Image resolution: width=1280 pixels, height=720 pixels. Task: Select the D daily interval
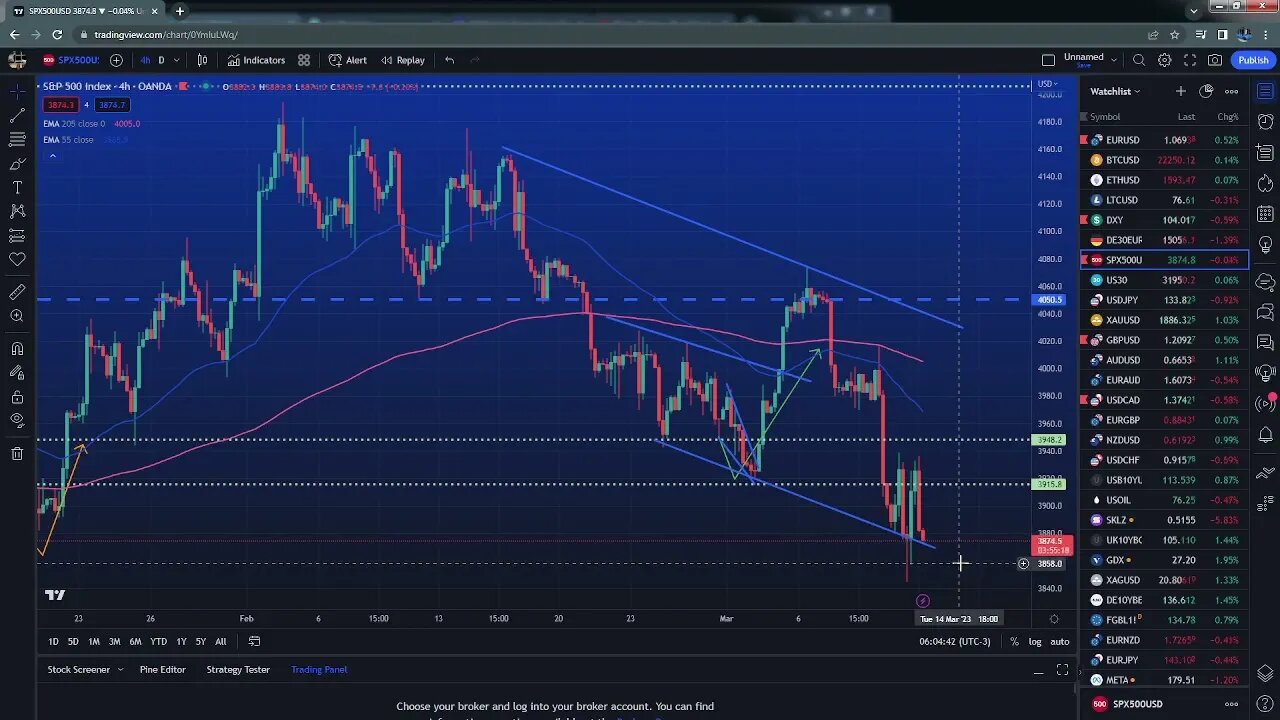pyautogui.click(x=161, y=60)
